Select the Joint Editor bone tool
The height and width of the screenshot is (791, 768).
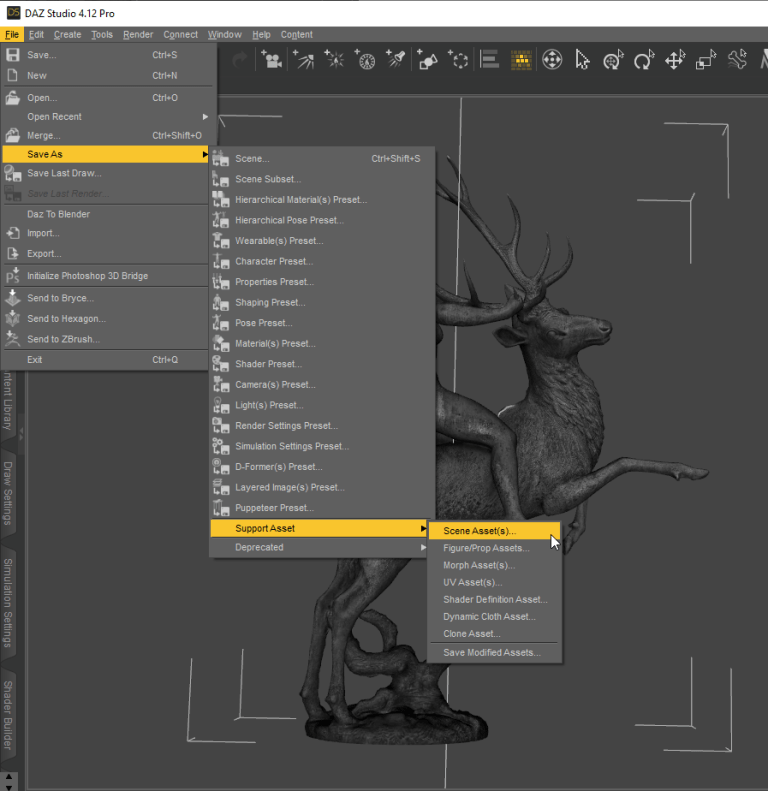point(737,60)
